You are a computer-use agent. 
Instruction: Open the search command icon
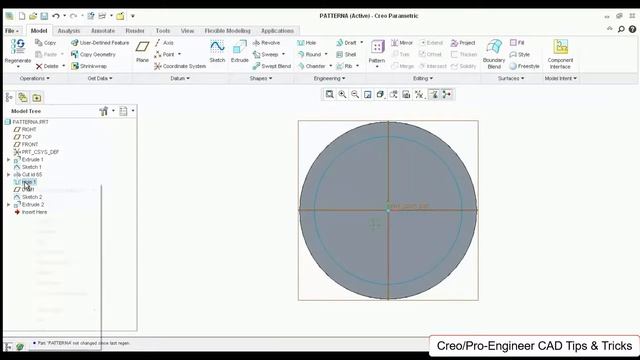click(x=621, y=29)
